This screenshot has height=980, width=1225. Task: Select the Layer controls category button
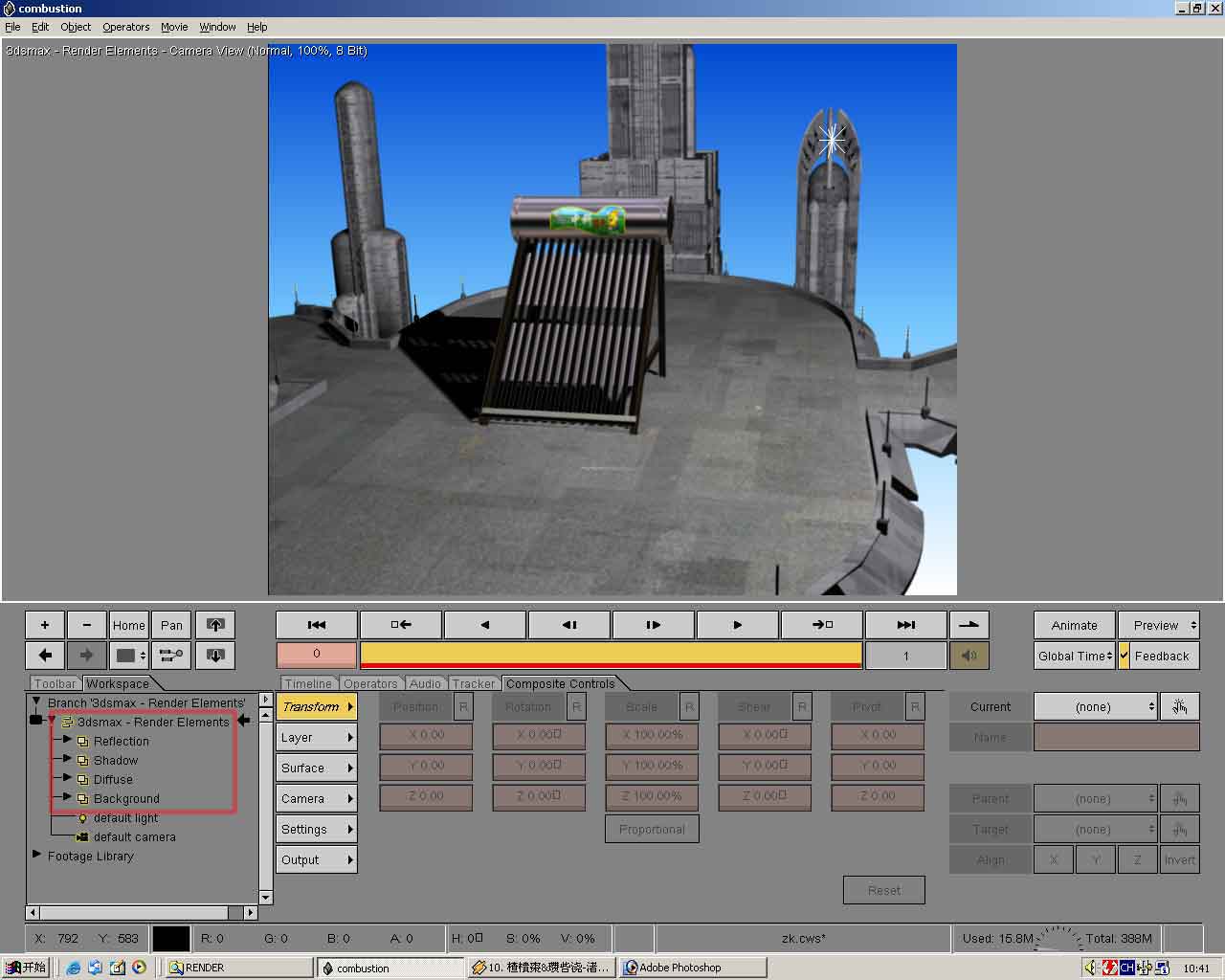click(x=316, y=738)
